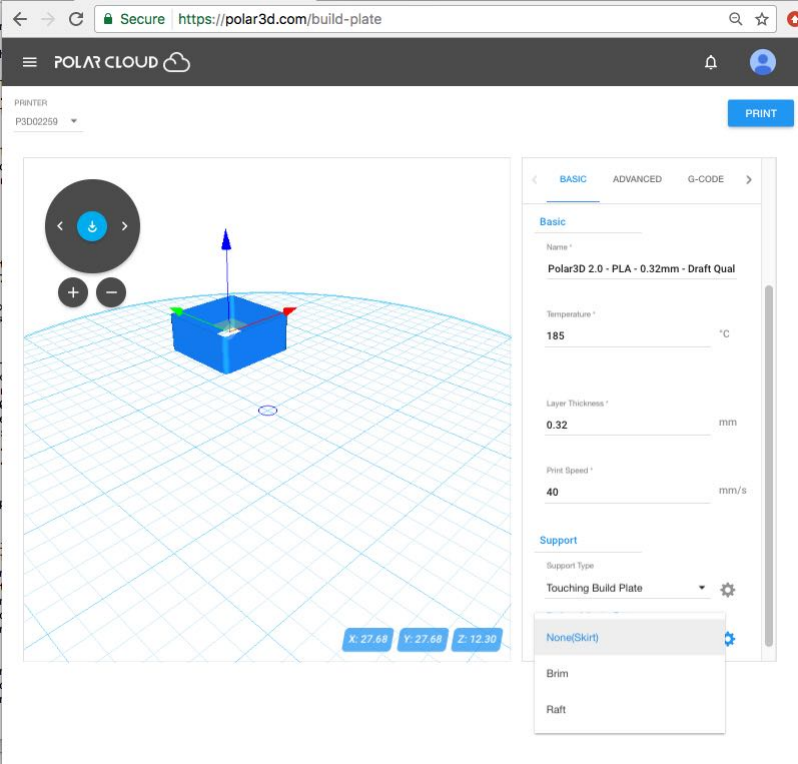The image size is (798, 764).
Task: Go forward in browser history
Action: pos(48,19)
